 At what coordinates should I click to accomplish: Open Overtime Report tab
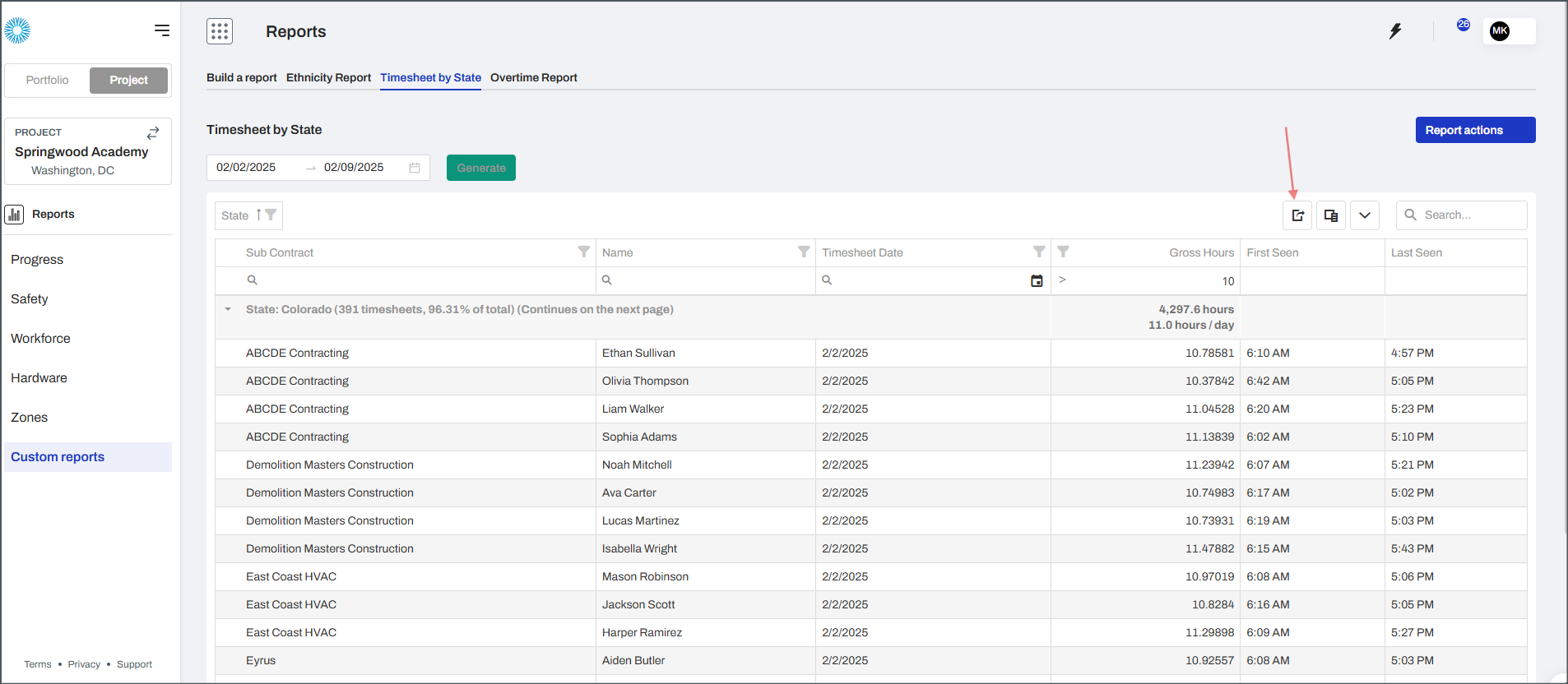(x=534, y=77)
